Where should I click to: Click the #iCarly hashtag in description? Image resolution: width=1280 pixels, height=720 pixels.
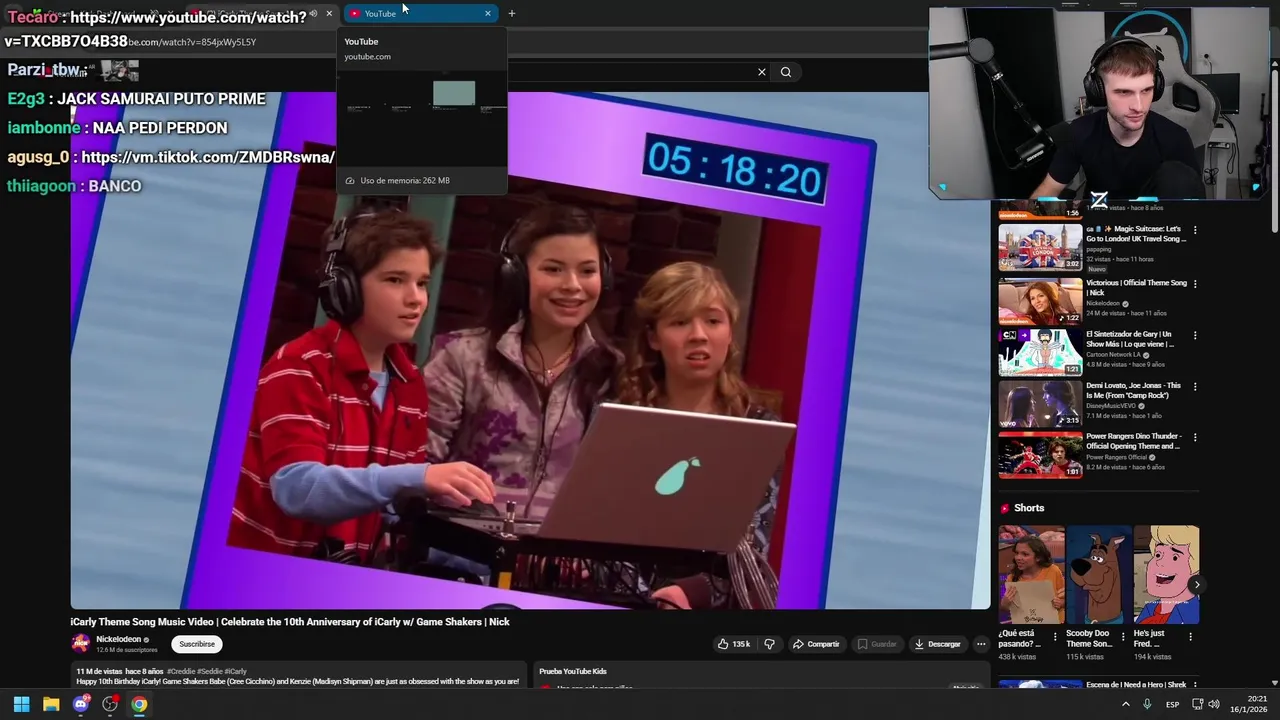236,672
